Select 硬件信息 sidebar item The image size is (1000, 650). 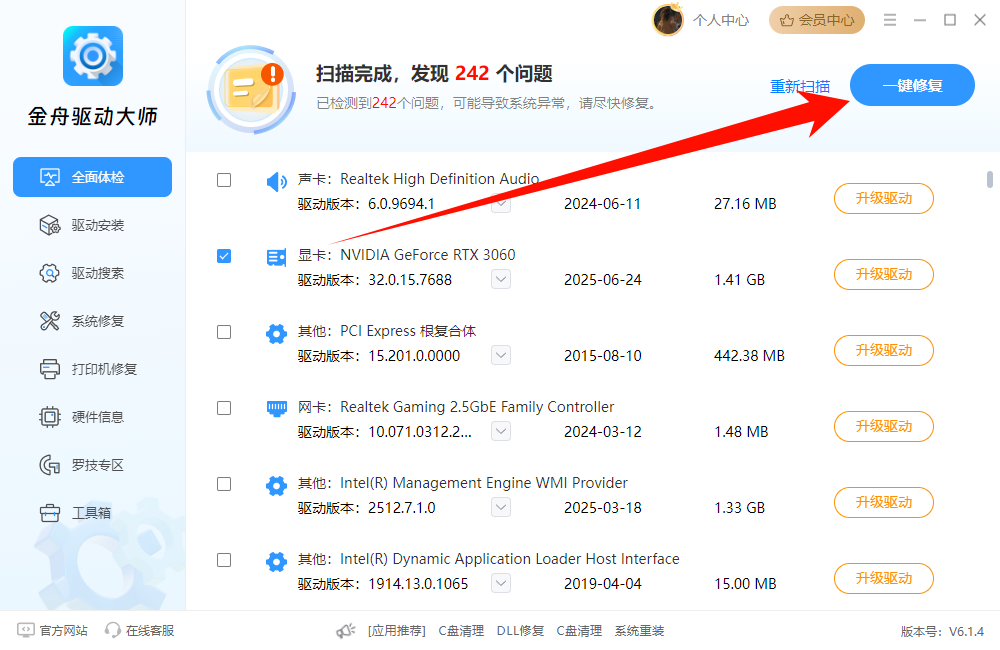92,417
